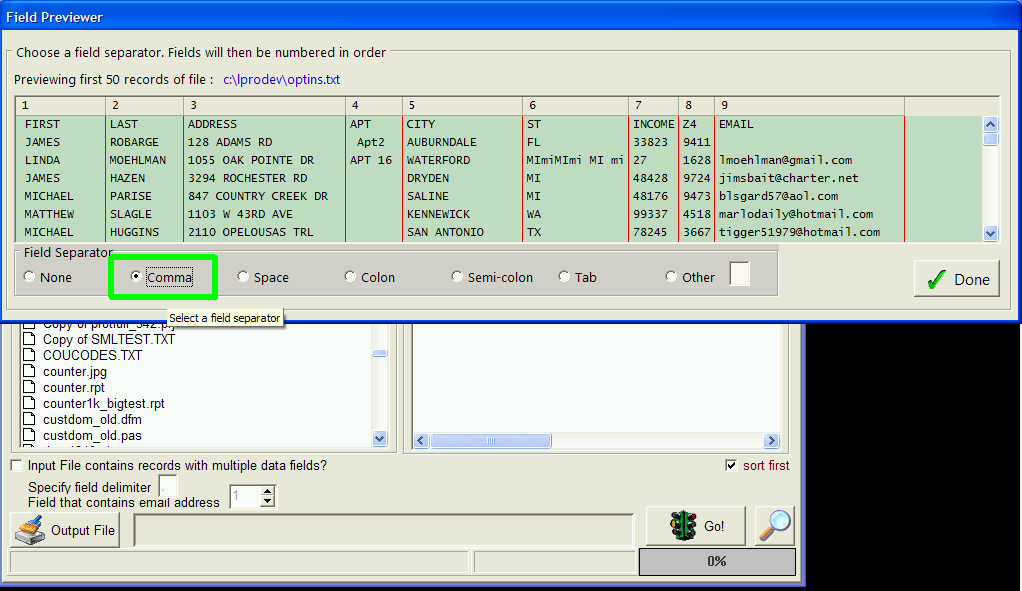Uncheck the sort first checkbox
Image resolution: width=1022 pixels, height=591 pixels.
(731, 465)
